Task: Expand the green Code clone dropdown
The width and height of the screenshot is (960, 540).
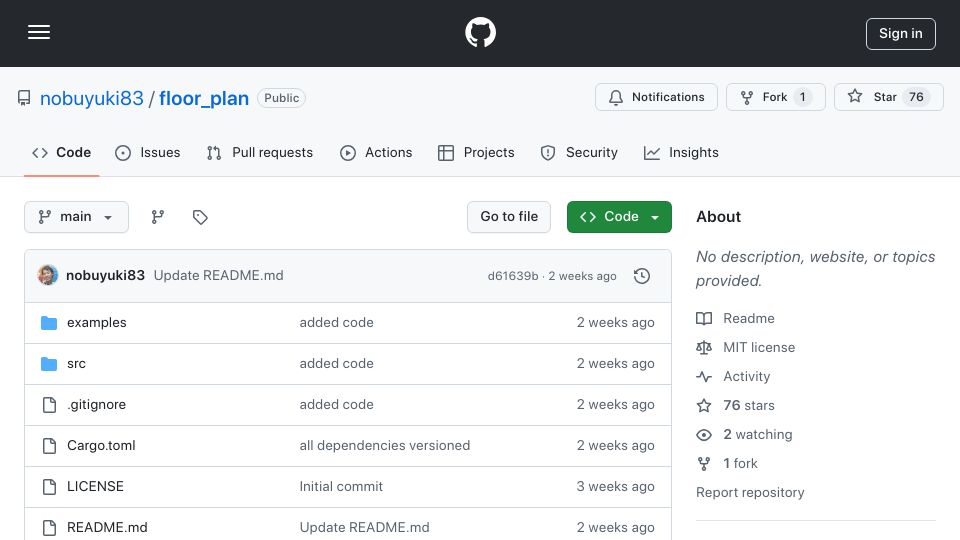Action: tap(619, 217)
